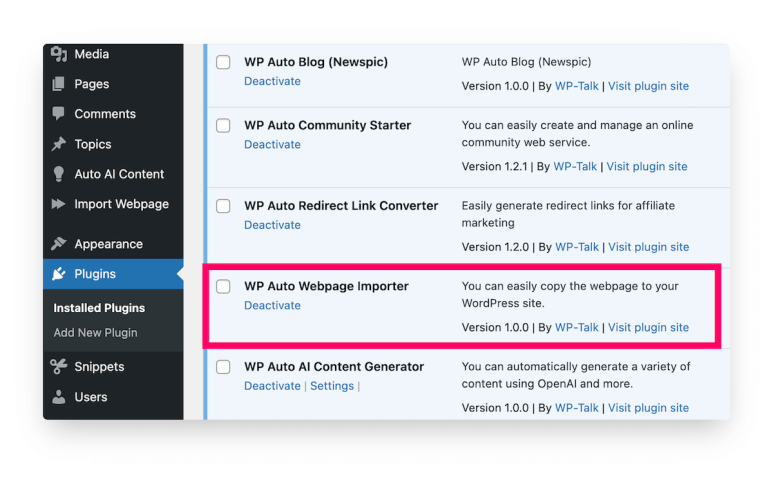Click description "You can easily copy the webpage"
Viewport: 773px width, 477px height.
pos(570,295)
